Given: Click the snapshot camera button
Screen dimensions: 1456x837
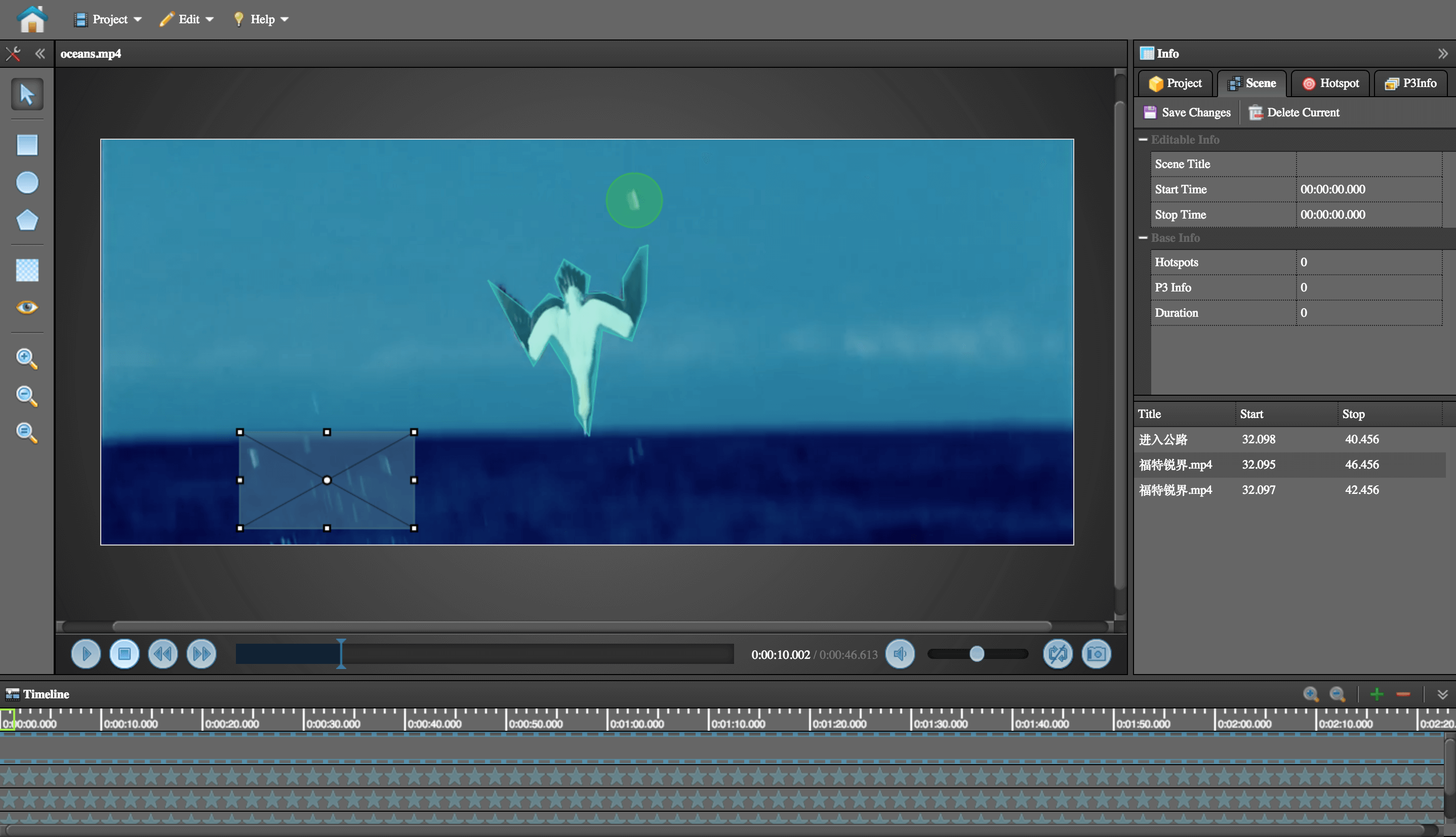Looking at the screenshot, I should pyautogui.click(x=1096, y=654).
